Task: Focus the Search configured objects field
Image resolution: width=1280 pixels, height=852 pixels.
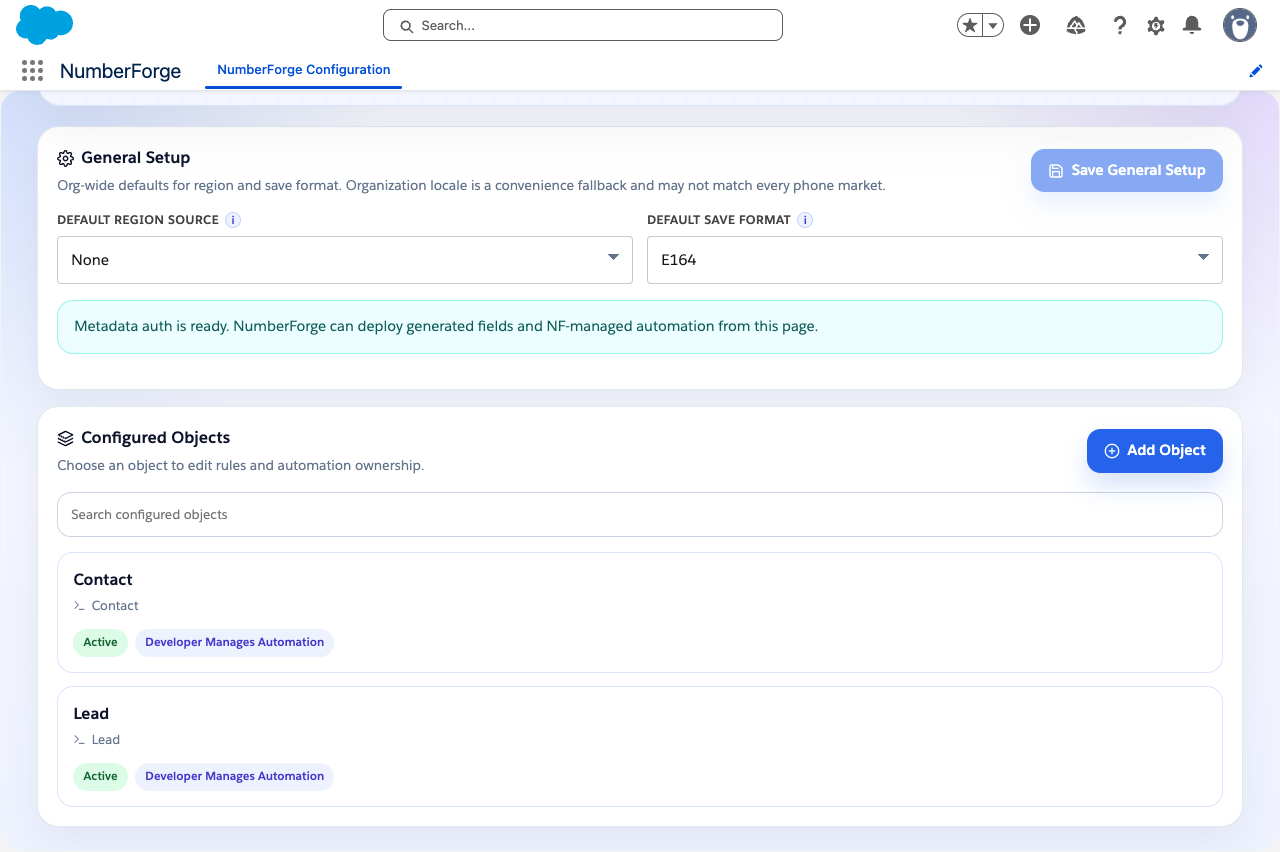Action: (640, 514)
